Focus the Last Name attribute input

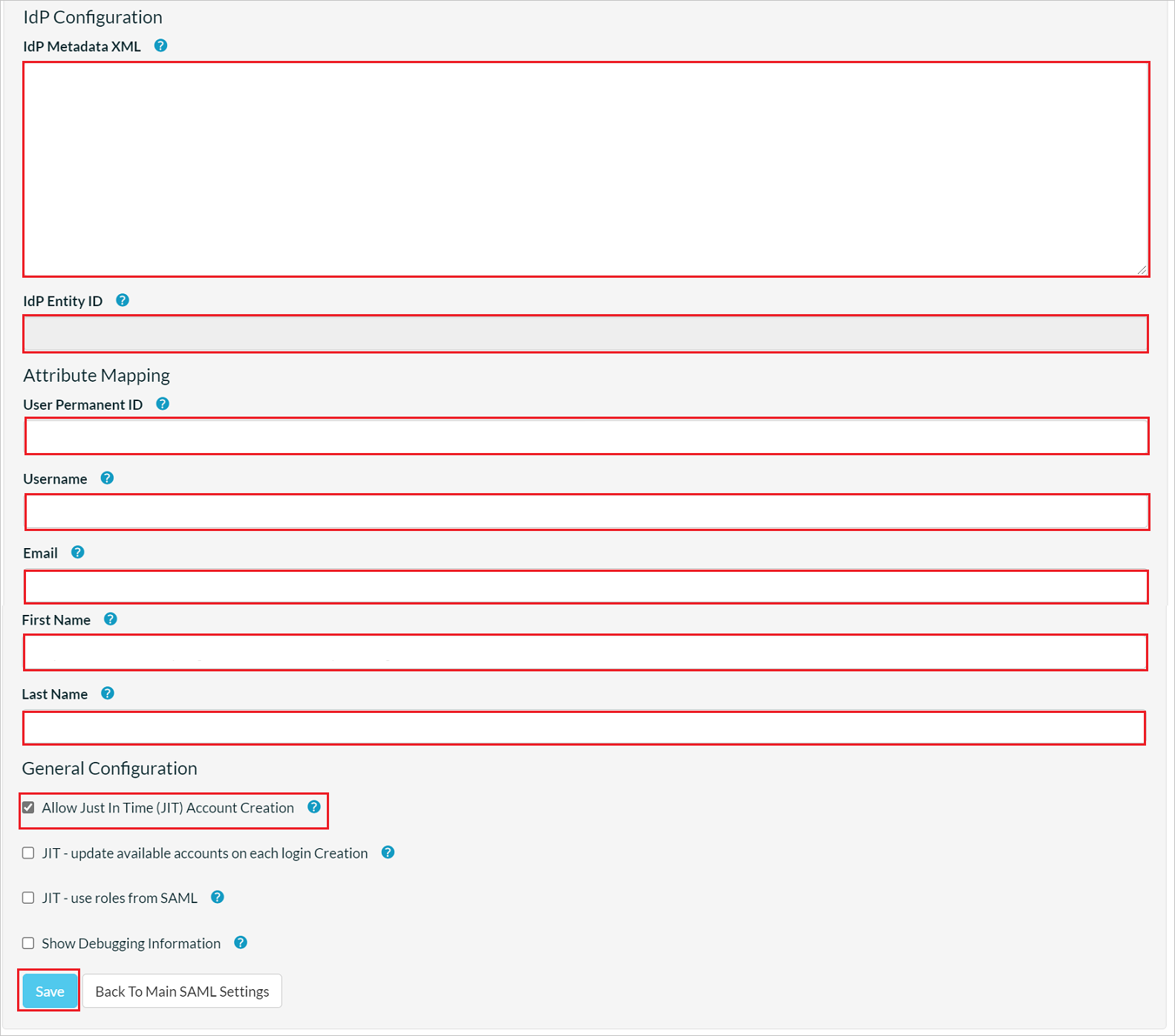pos(584,728)
